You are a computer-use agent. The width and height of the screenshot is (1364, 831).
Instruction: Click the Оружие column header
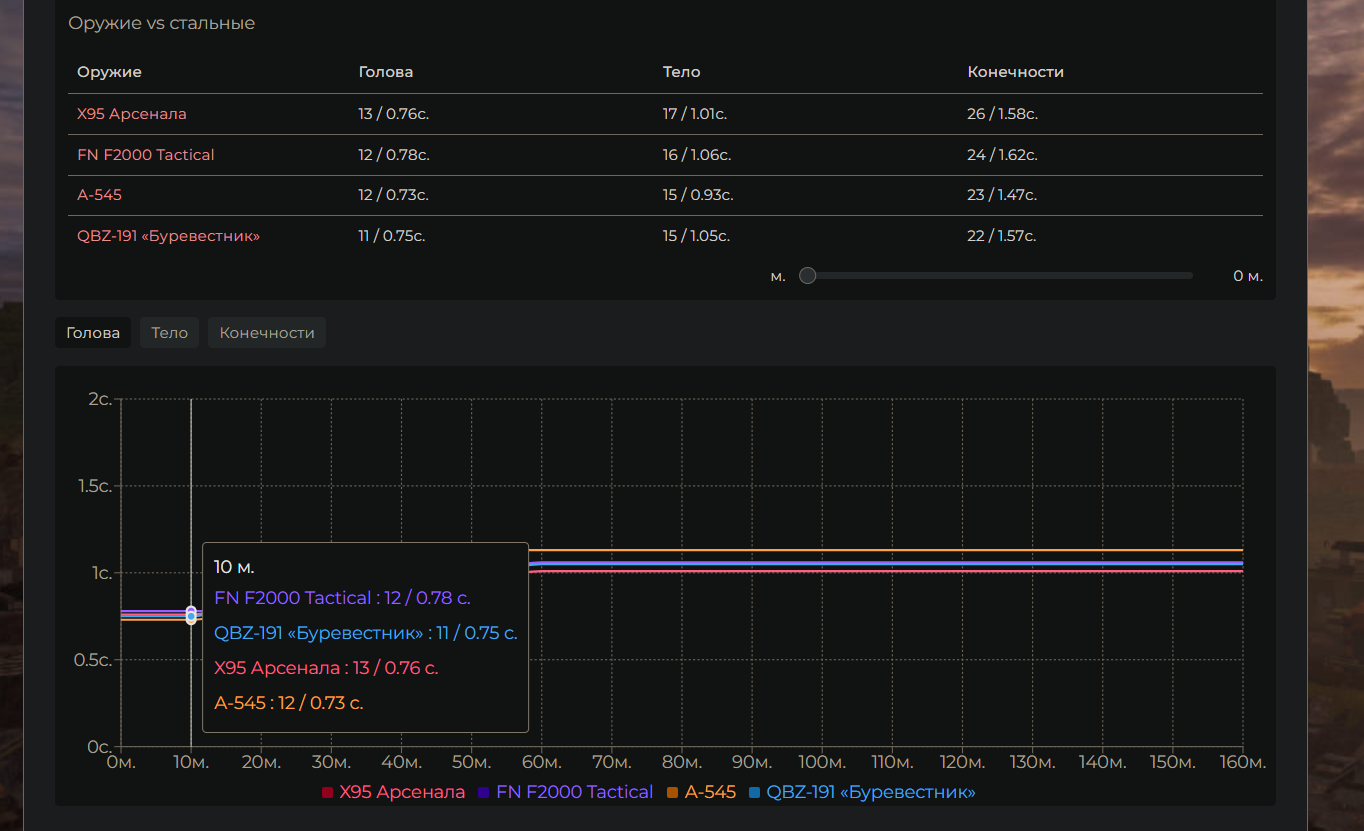coord(109,72)
